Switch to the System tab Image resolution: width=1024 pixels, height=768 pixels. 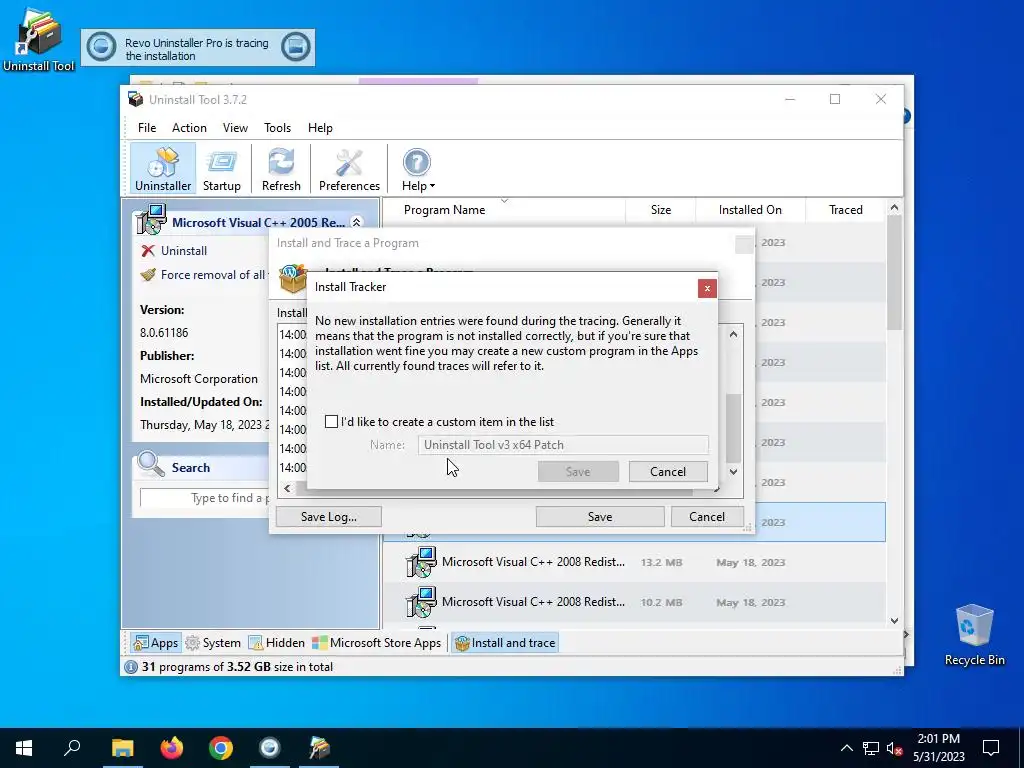[213, 643]
